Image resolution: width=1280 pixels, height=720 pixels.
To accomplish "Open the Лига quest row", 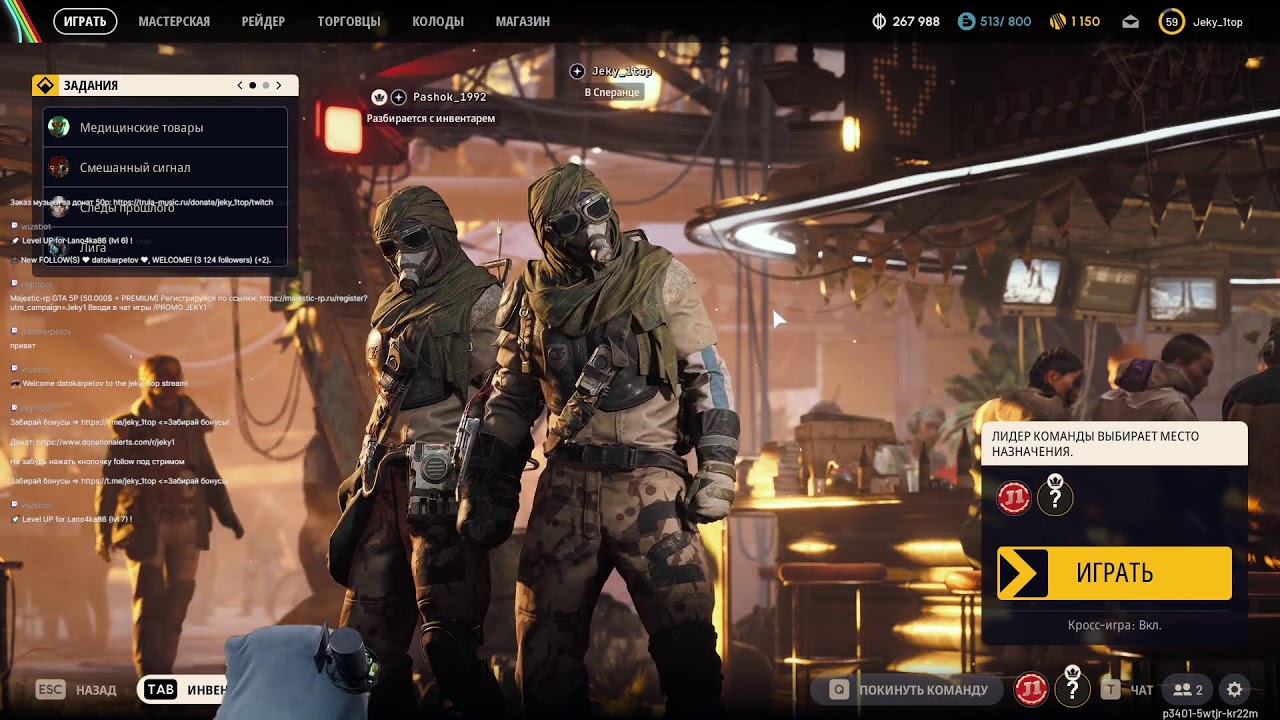I will (165, 247).
